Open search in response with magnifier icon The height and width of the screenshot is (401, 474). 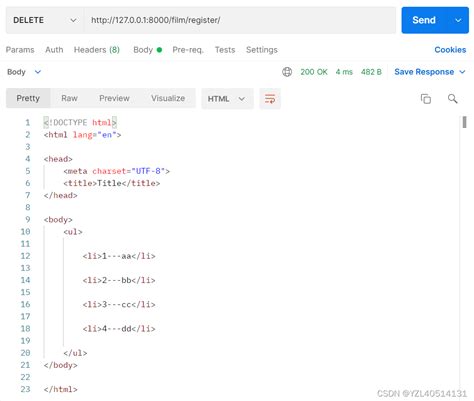452,99
